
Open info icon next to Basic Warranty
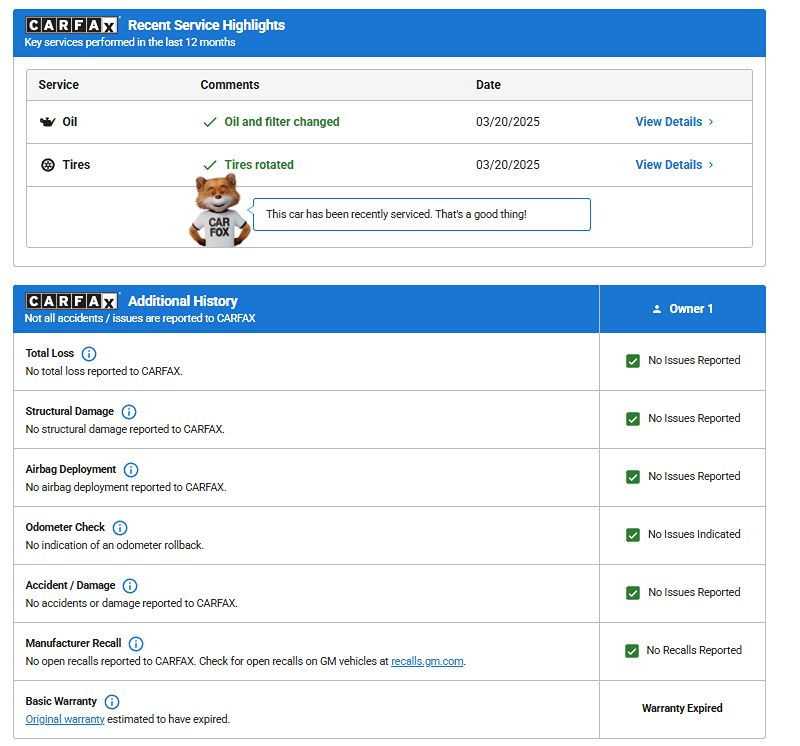[x=112, y=702]
